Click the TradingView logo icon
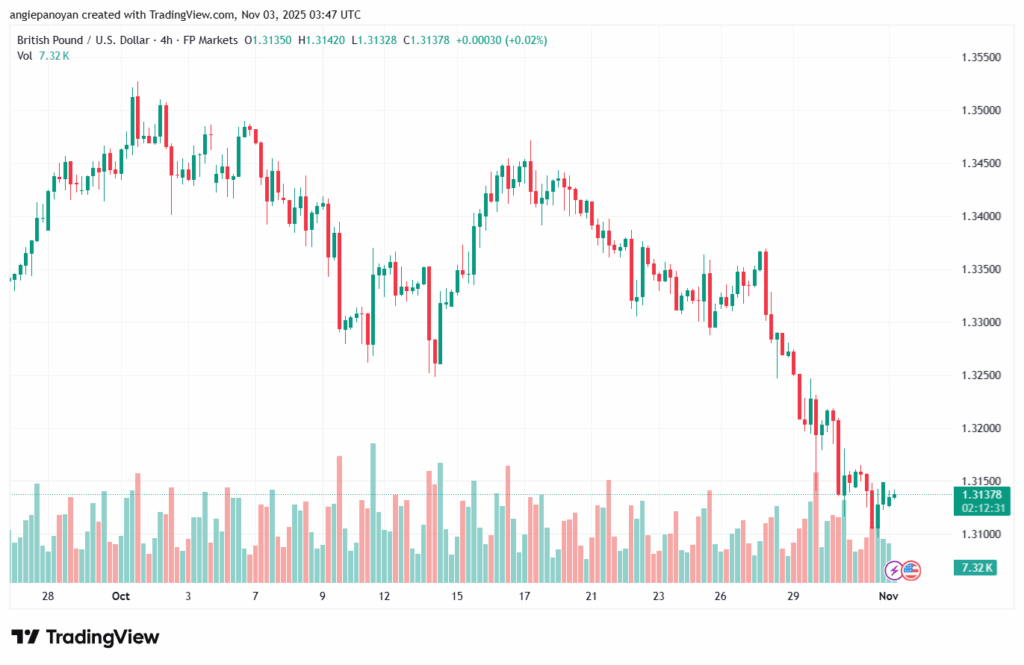The height and width of the screenshot is (665, 1024). pos(25,637)
